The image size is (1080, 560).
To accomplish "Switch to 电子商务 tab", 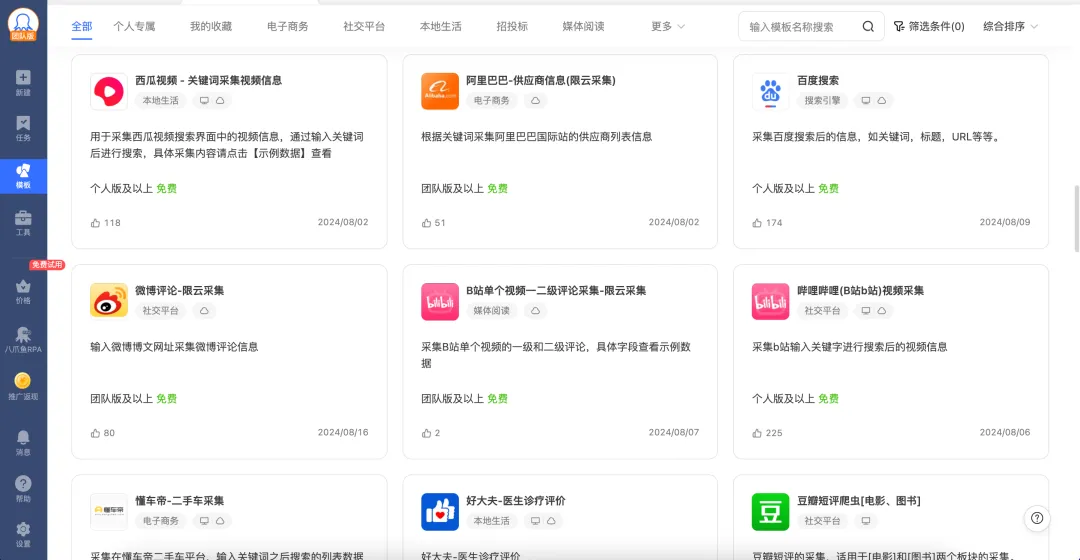I will [x=287, y=26].
